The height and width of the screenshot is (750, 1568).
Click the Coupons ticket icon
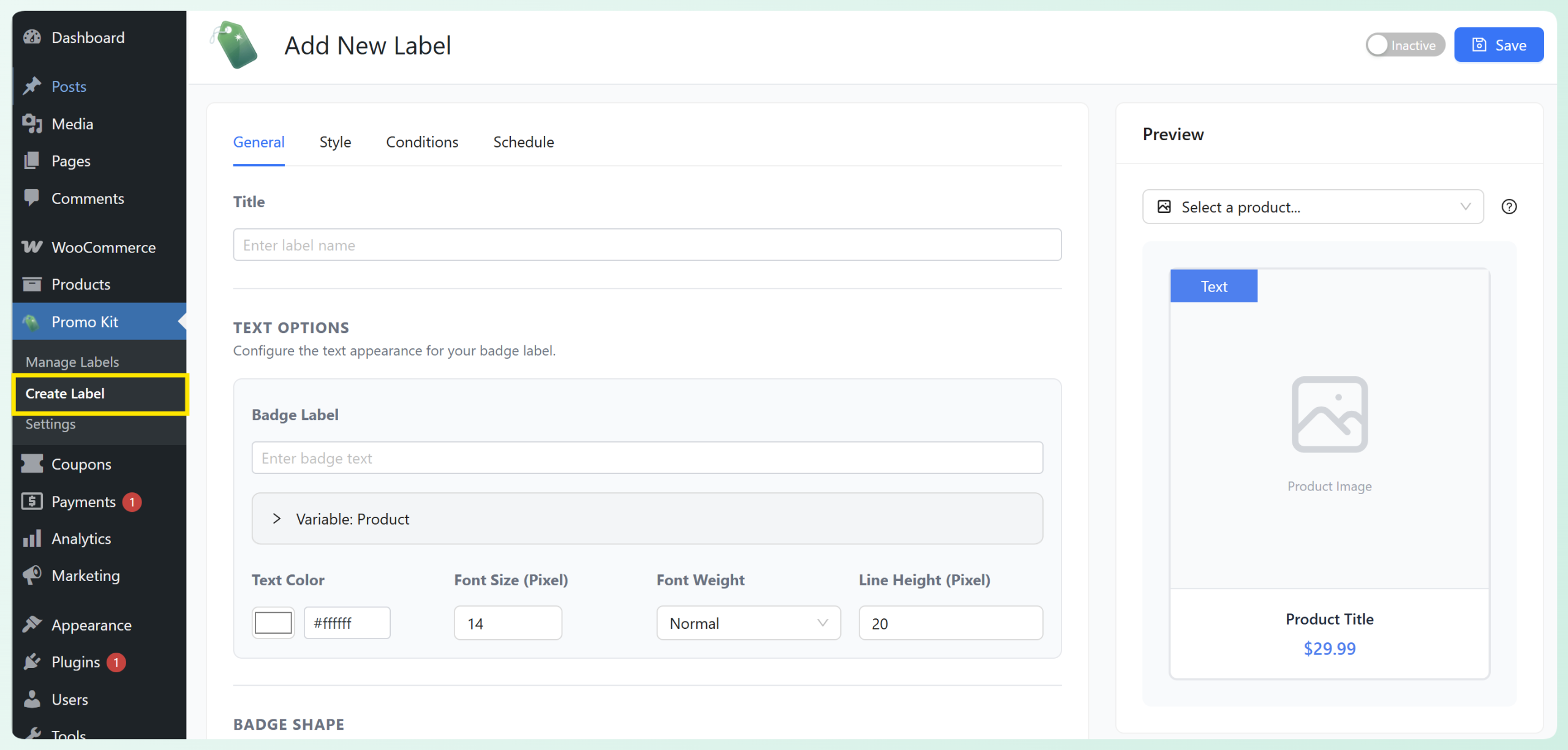(x=32, y=464)
